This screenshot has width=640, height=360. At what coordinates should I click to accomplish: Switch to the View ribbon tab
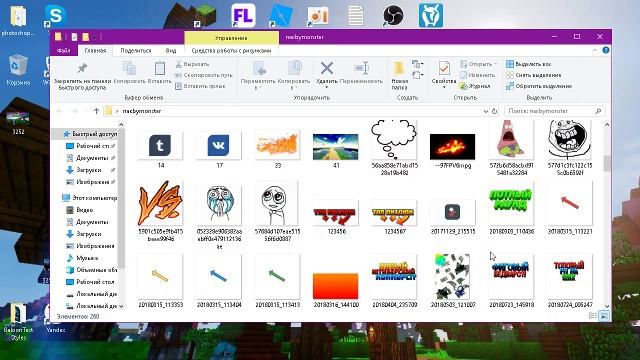tap(171, 51)
